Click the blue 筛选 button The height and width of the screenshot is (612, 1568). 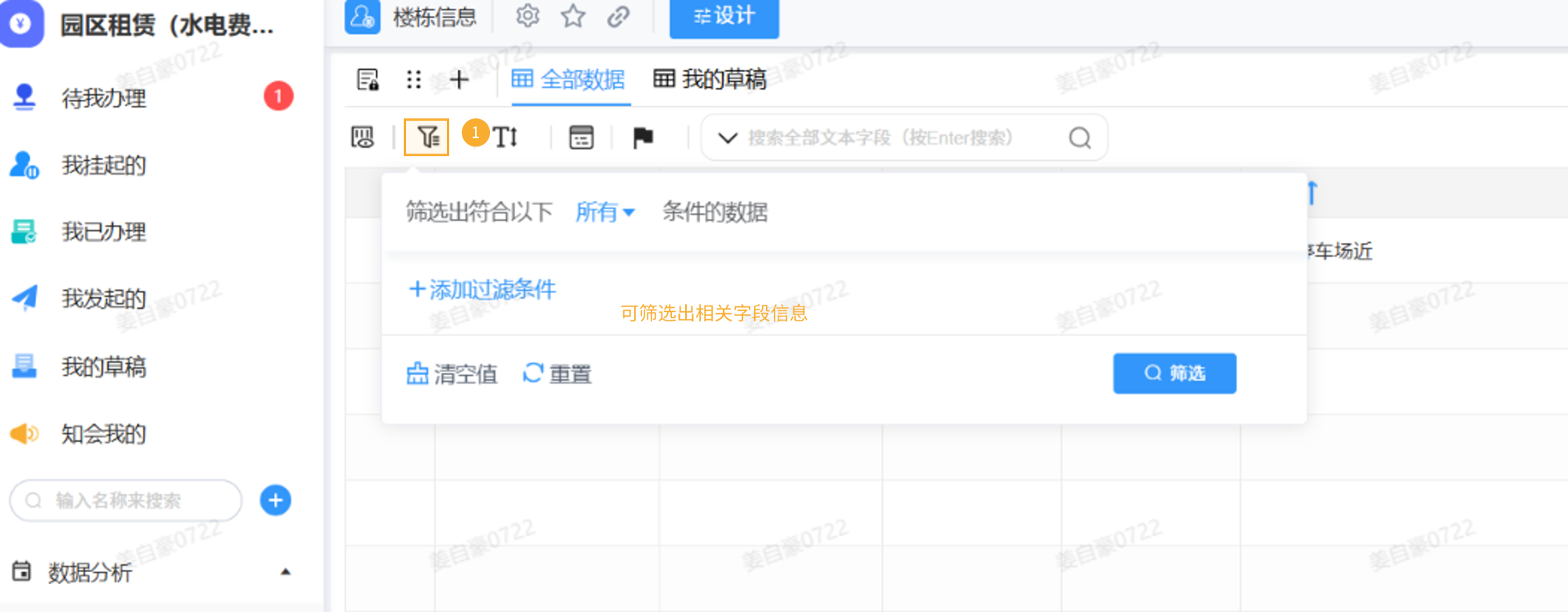click(x=1174, y=373)
